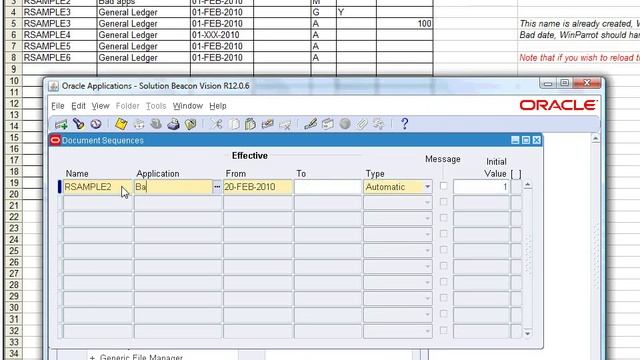The height and width of the screenshot is (360, 640).
Task: Click the Paste clipboard icon
Action: click(x=251, y=124)
